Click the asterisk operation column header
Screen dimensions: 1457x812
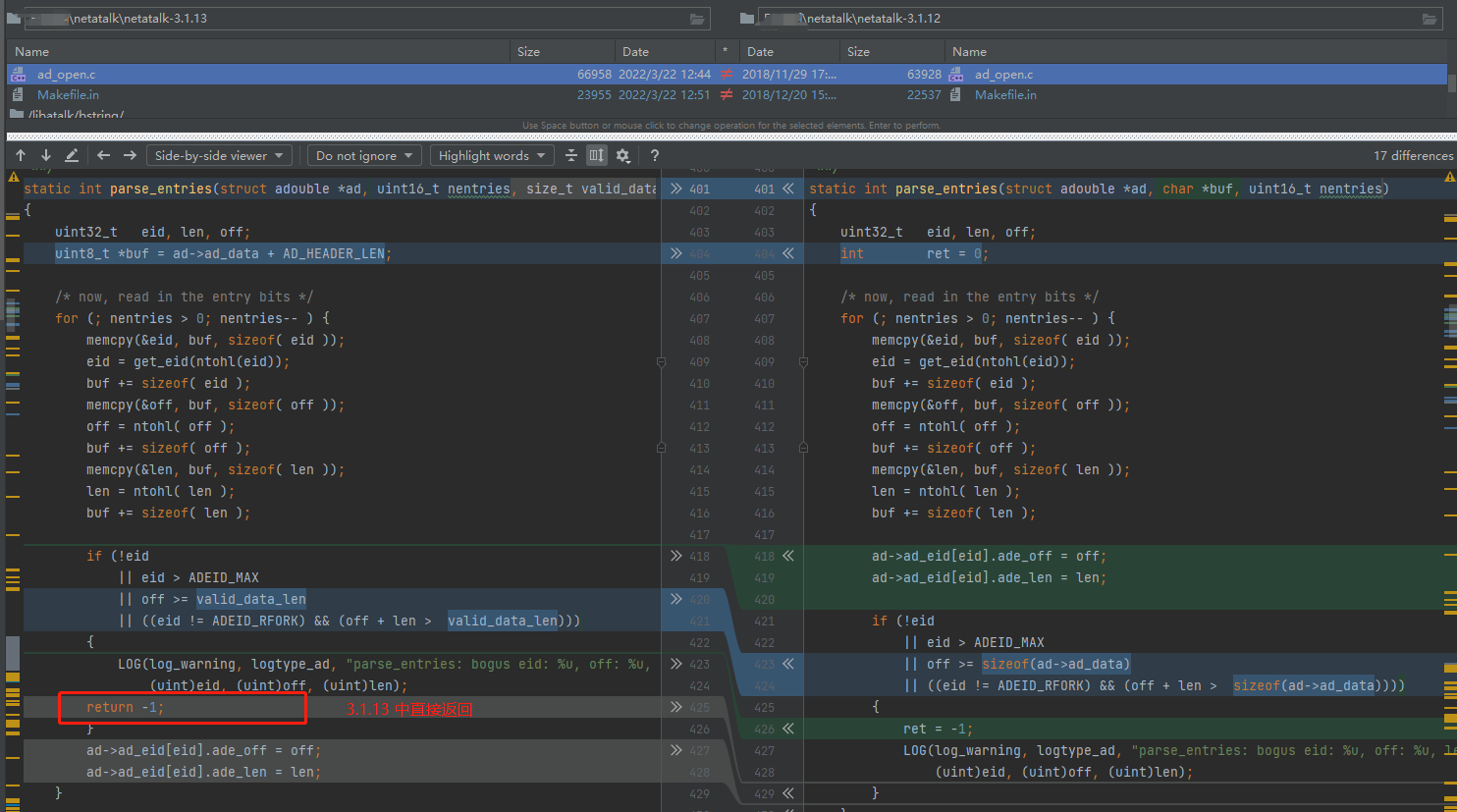[726, 52]
